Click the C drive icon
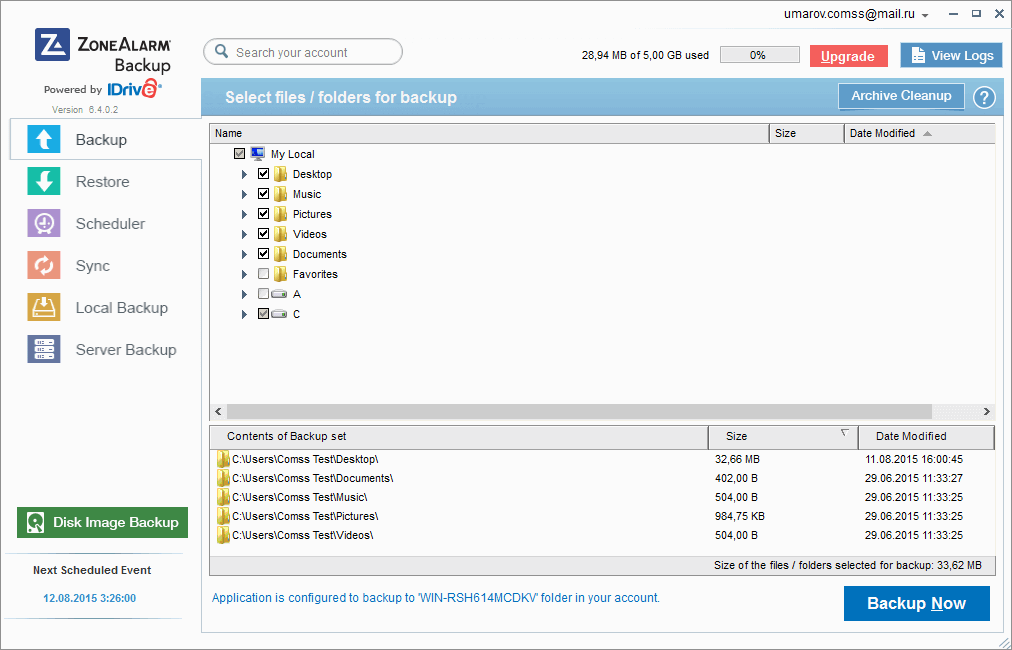 pos(279,314)
